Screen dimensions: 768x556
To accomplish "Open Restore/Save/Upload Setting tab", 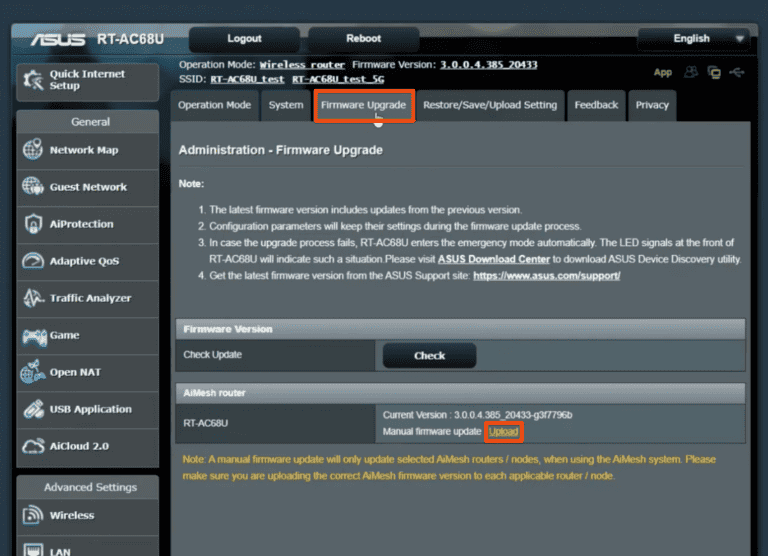I will (489, 105).
